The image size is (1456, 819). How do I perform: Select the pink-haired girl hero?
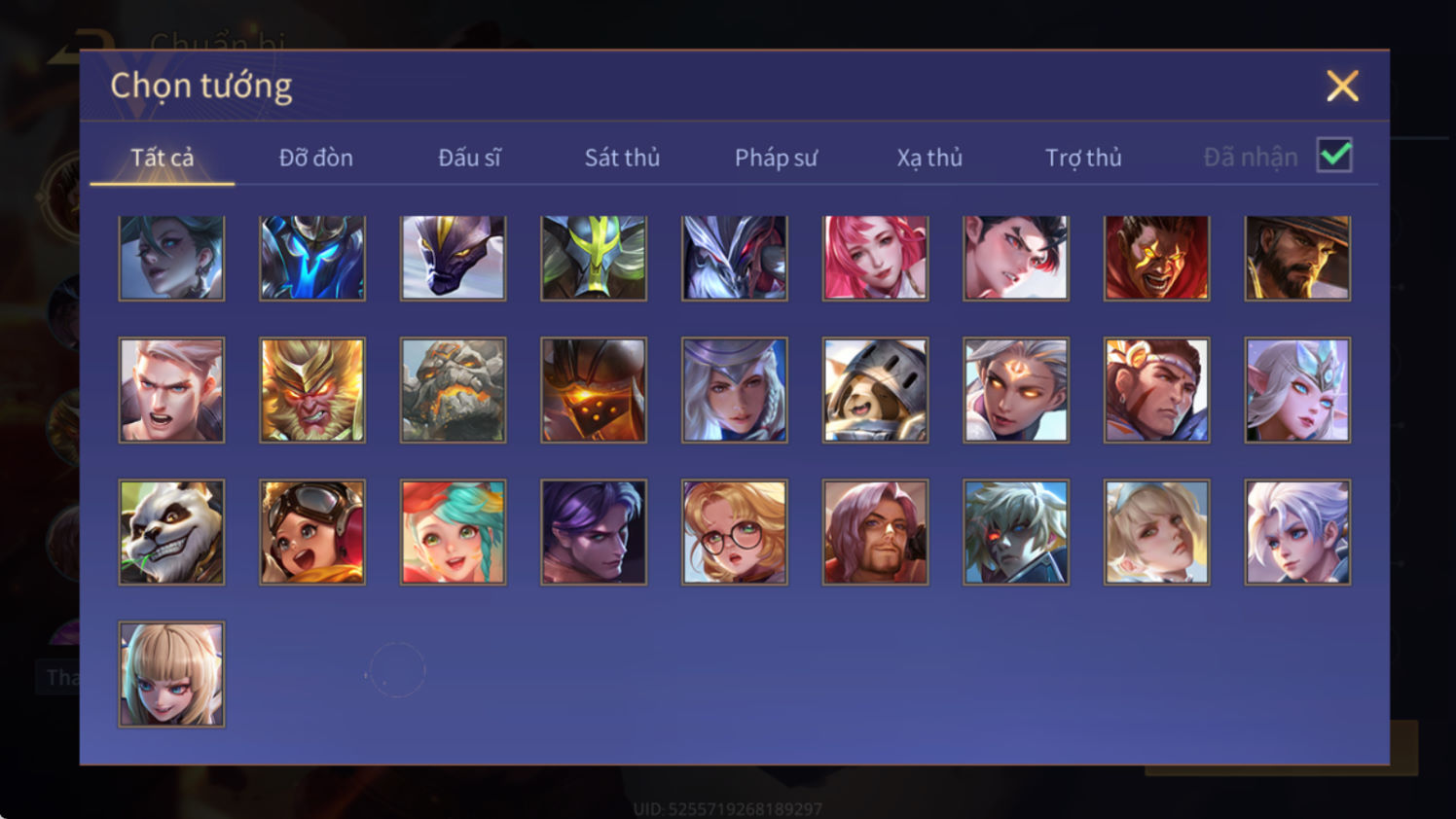point(875,258)
